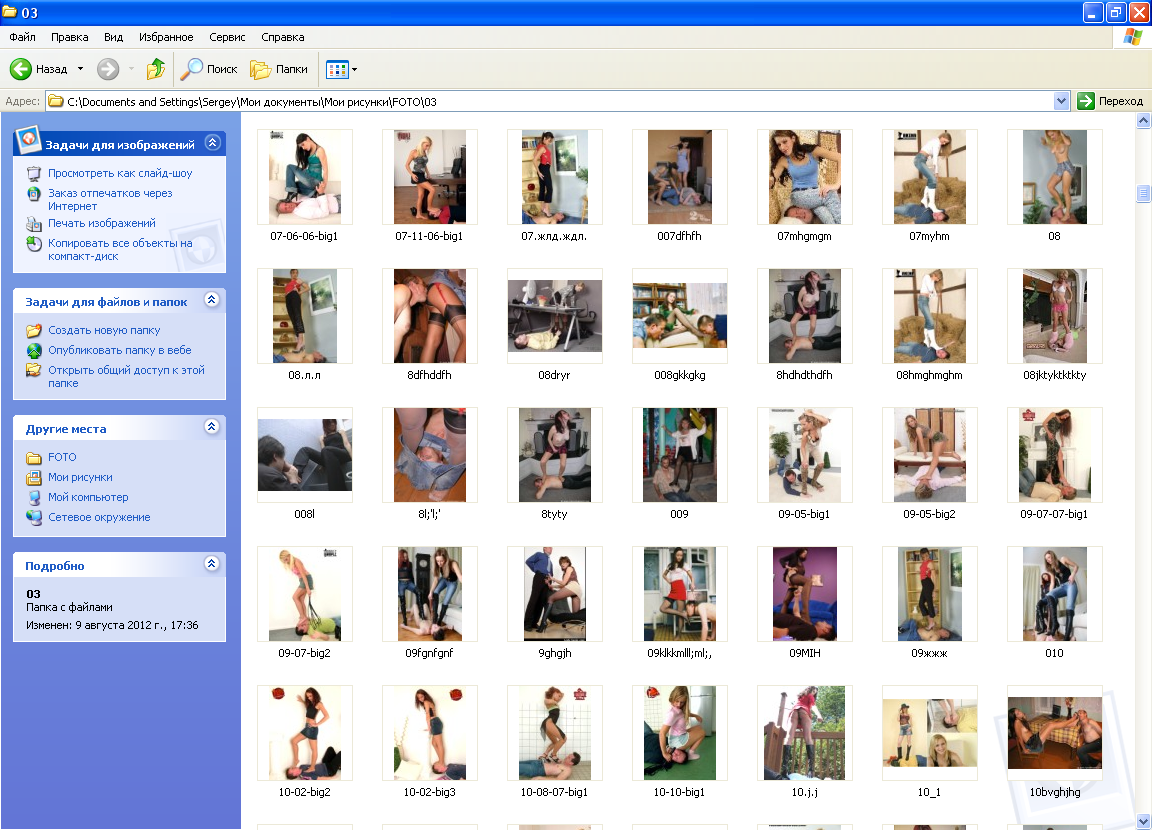Click the Мой компьютер icon
The image size is (1152, 830).
click(x=34, y=497)
